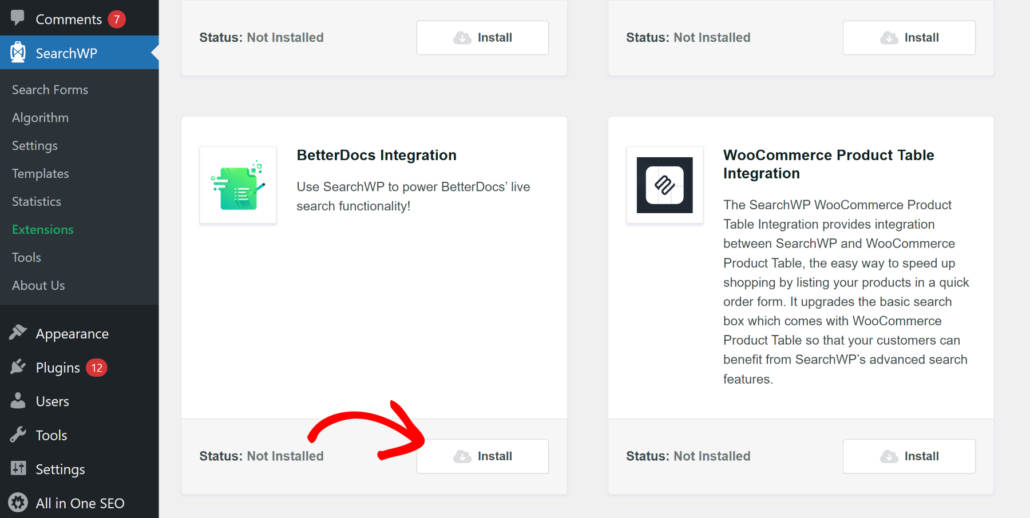Open the All in One SEO menu
The height and width of the screenshot is (518, 1030).
pyautogui.click(x=79, y=504)
